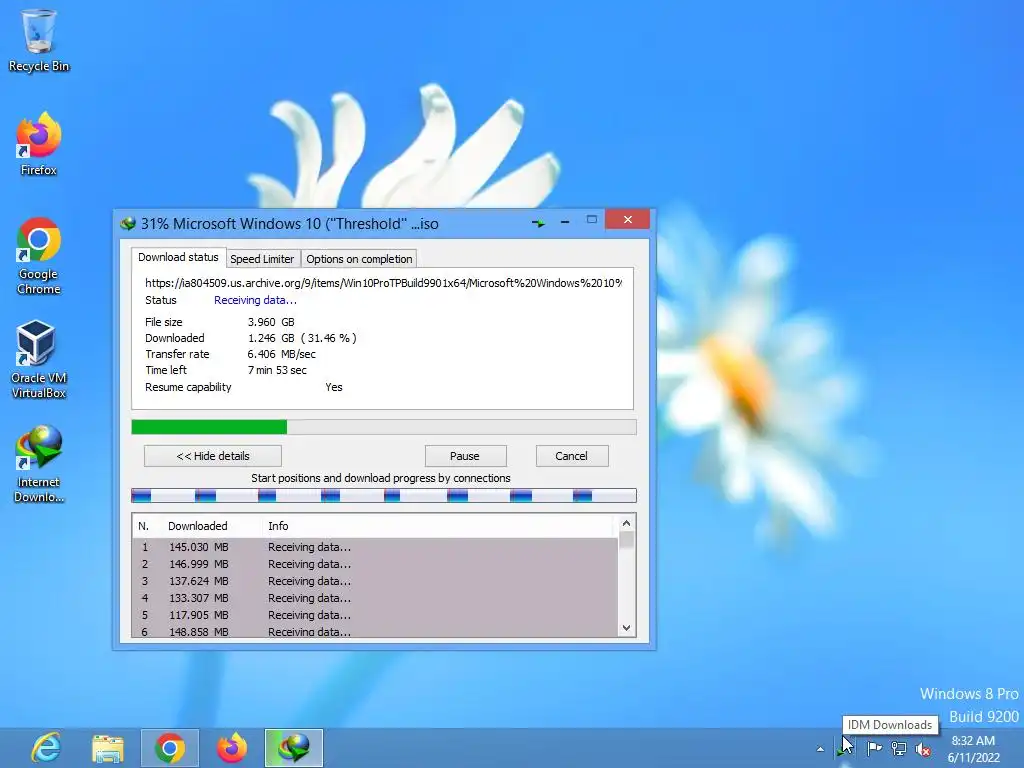Open Firefox from the taskbar
The height and width of the screenshot is (768, 1024).
tap(232, 748)
